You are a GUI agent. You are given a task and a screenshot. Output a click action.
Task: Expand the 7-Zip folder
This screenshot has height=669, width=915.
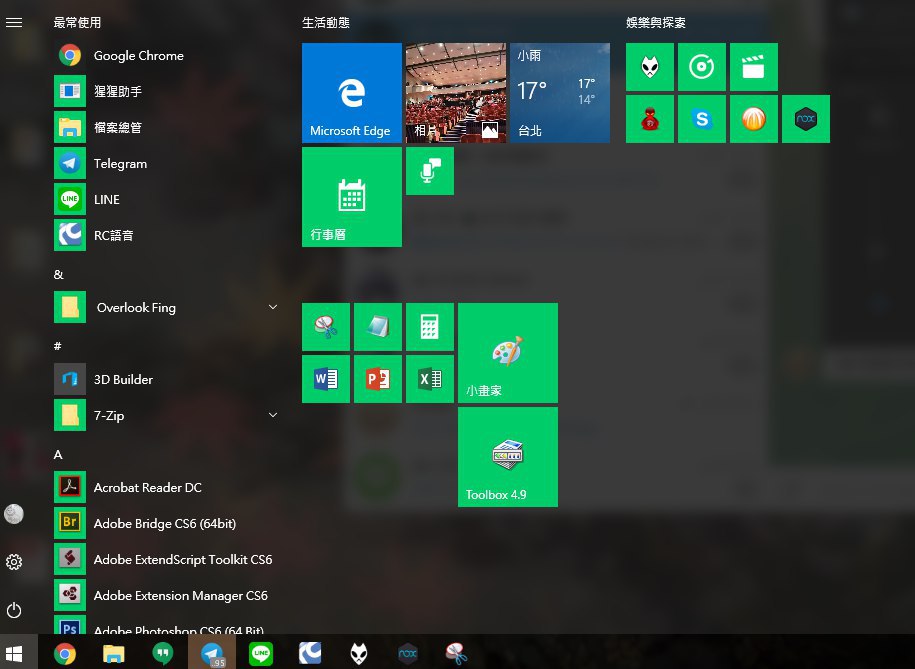(168, 415)
